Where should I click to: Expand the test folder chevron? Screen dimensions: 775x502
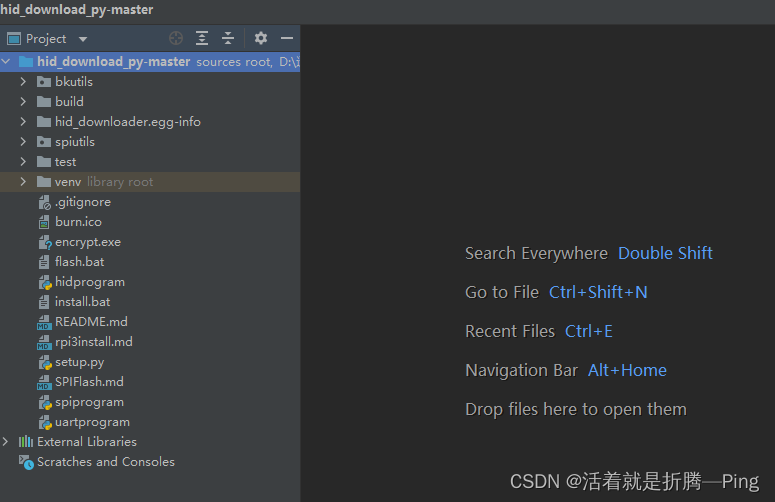point(23,162)
